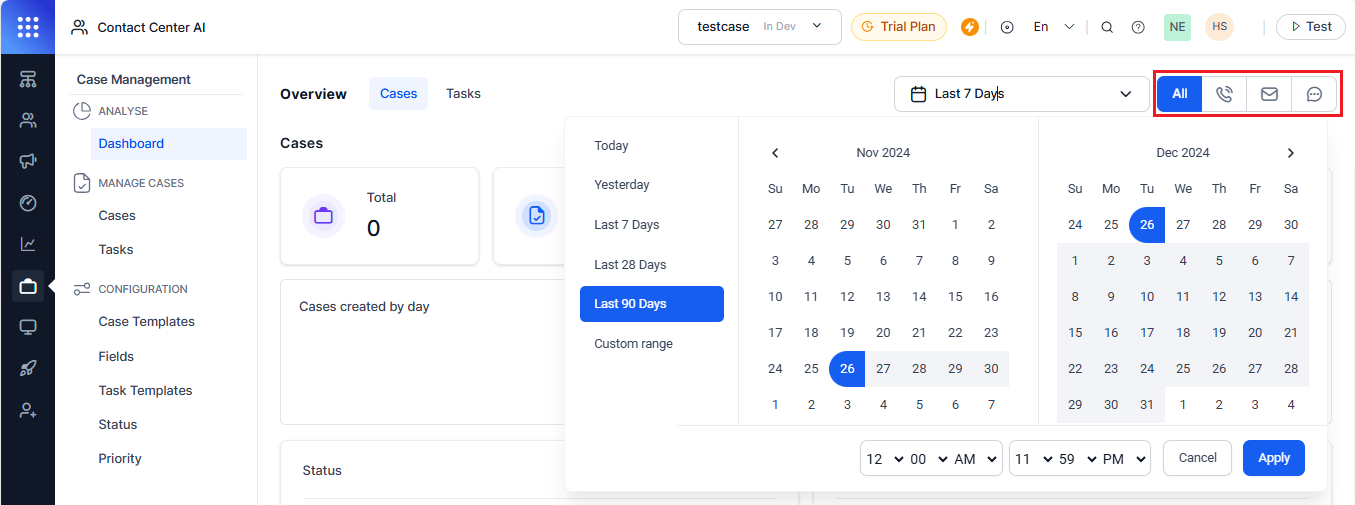Apply the selected date range
Screen dimensions: 1355x505
[1273, 458]
